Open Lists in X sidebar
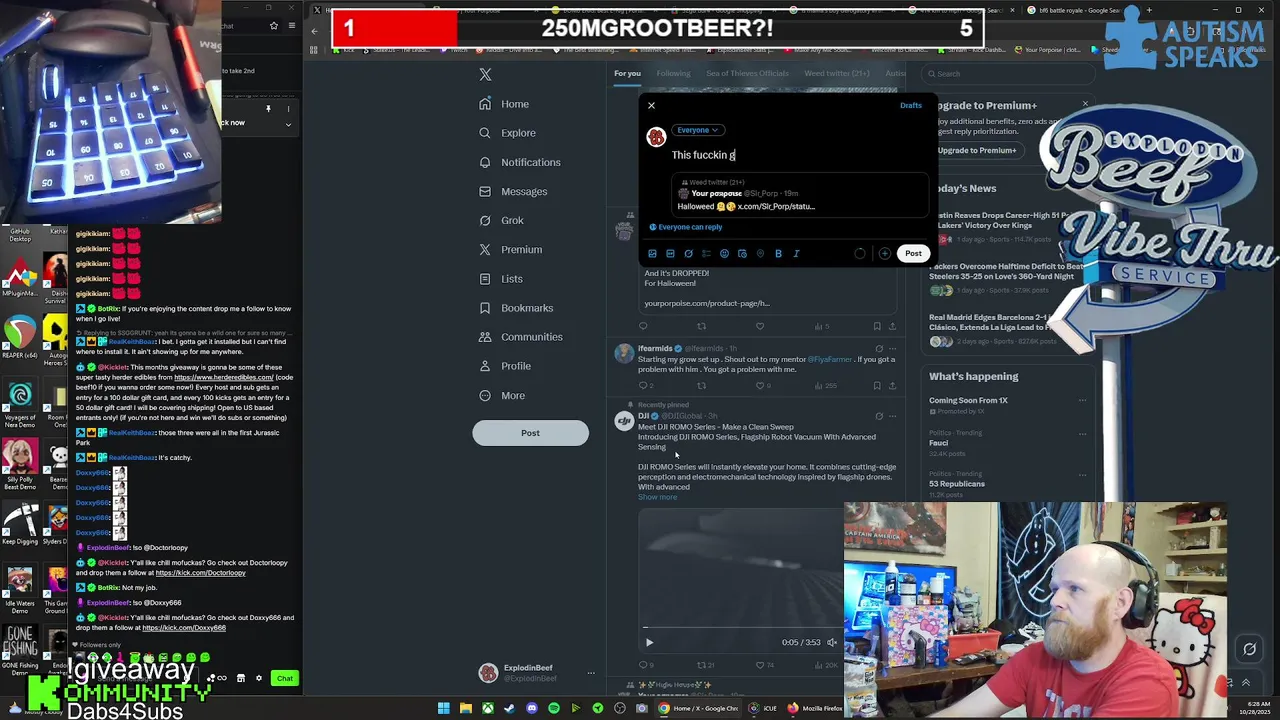This screenshot has width=1280, height=720. 500,278
